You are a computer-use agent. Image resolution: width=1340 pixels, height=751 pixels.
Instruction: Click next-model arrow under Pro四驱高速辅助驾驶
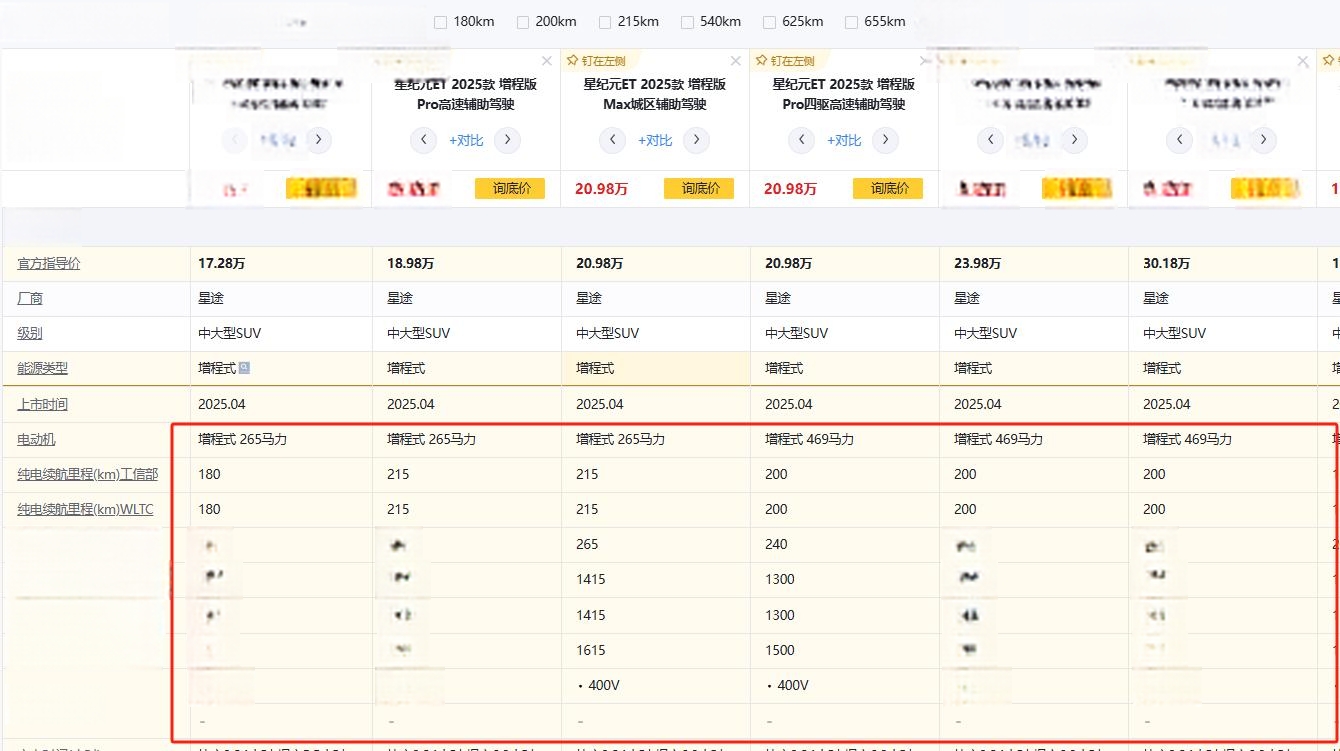(x=885, y=140)
